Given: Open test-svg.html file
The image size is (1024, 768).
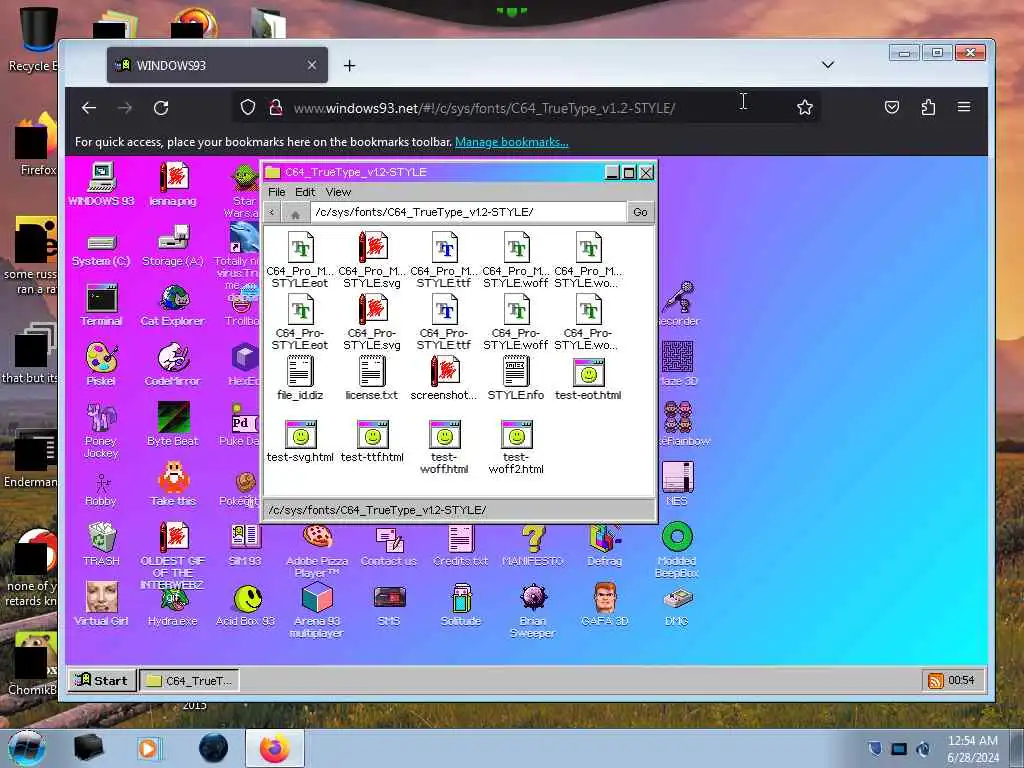Looking at the screenshot, I should click(300, 441).
